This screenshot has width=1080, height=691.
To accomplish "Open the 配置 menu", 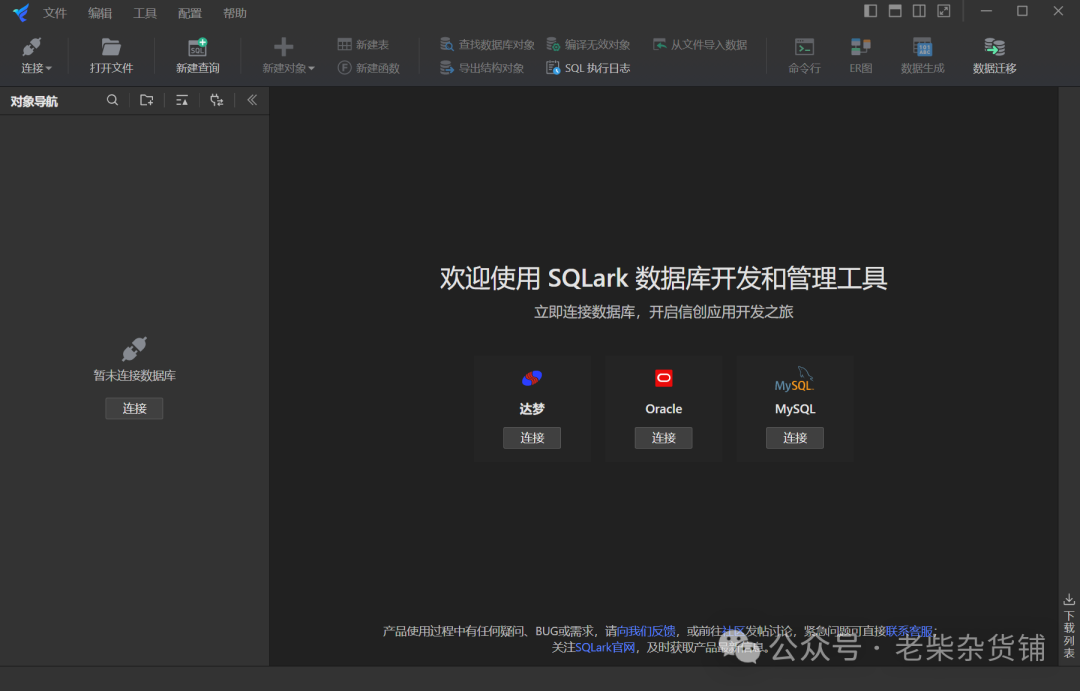I will [x=189, y=13].
